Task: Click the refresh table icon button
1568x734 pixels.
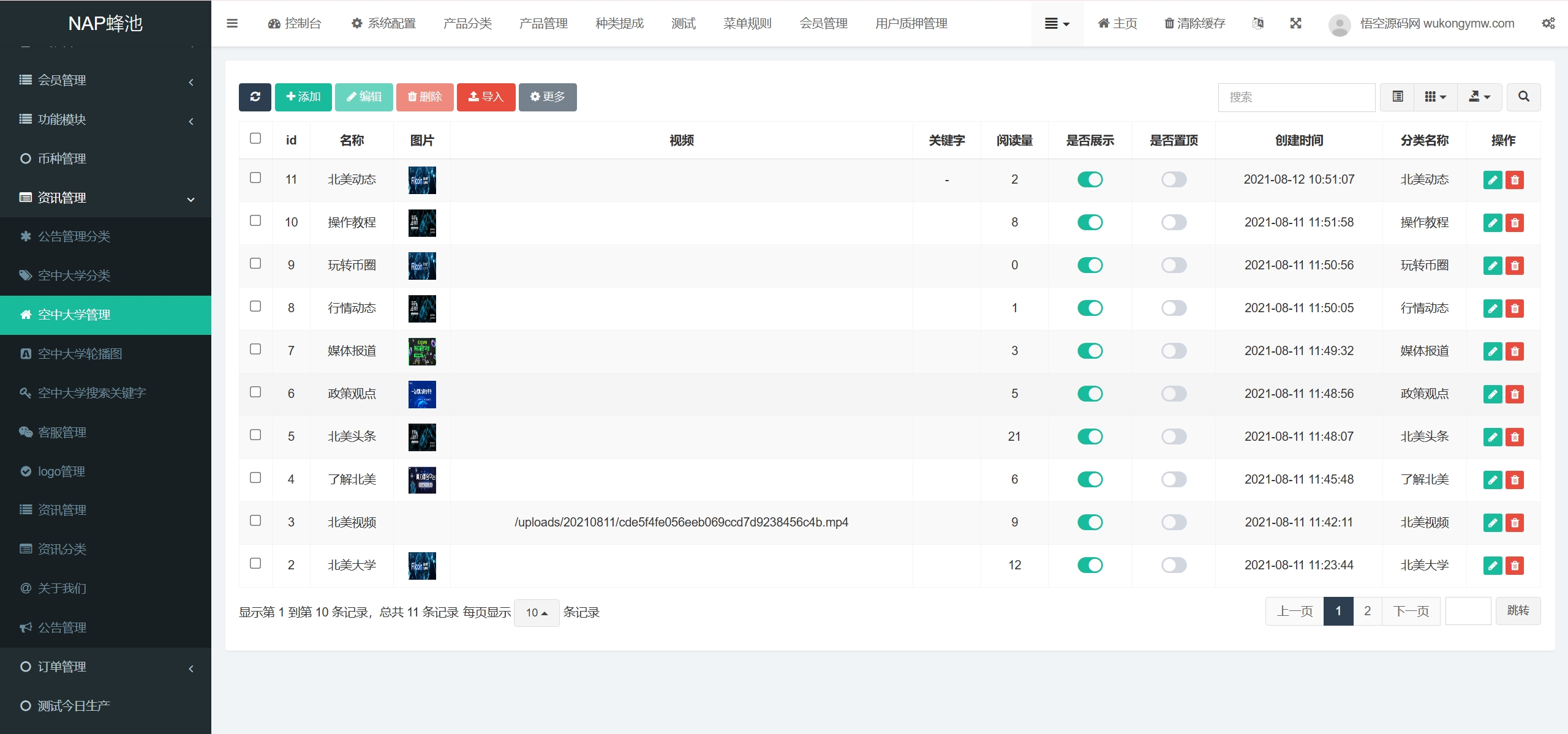Action: click(255, 97)
